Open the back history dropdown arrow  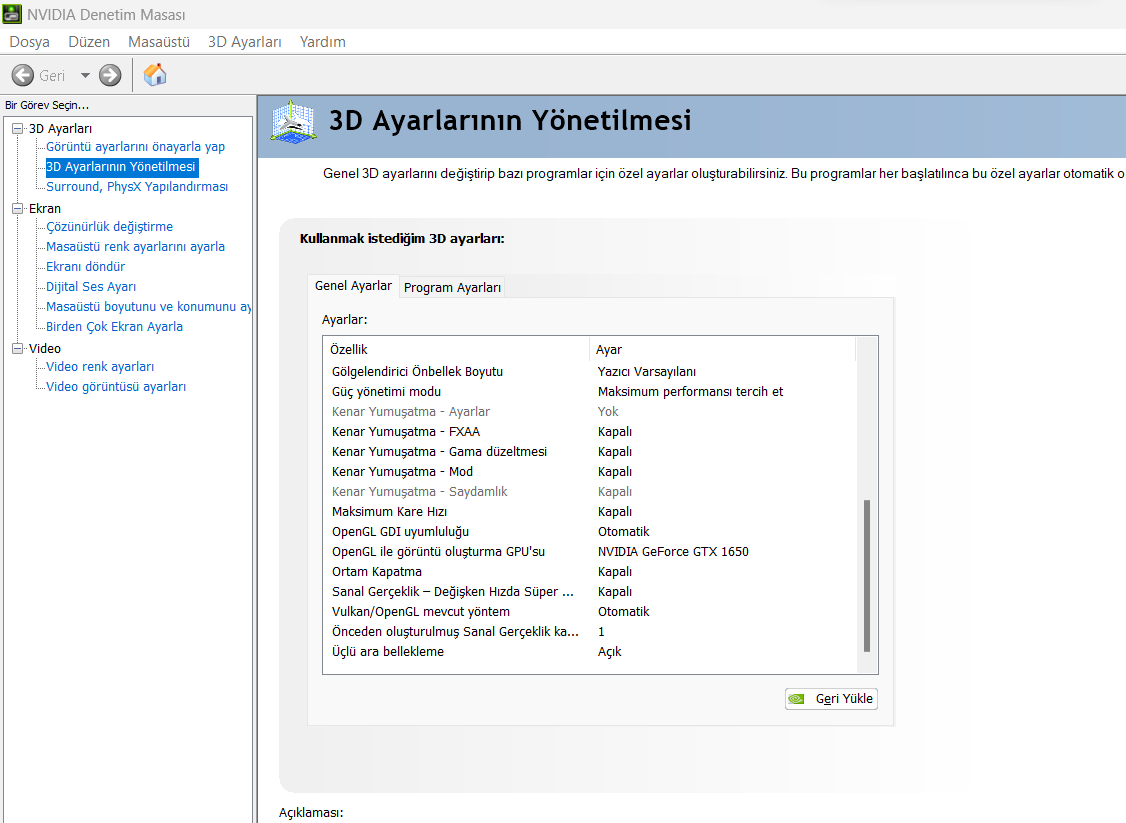85,75
